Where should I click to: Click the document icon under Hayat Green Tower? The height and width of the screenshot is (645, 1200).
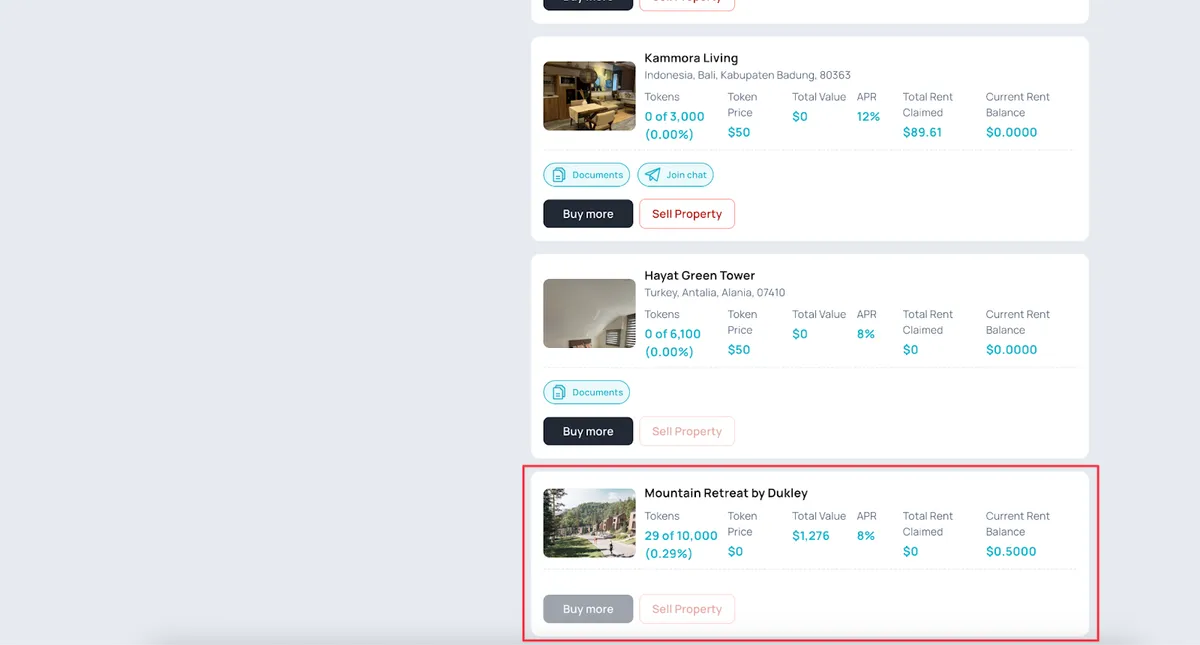click(x=559, y=392)
